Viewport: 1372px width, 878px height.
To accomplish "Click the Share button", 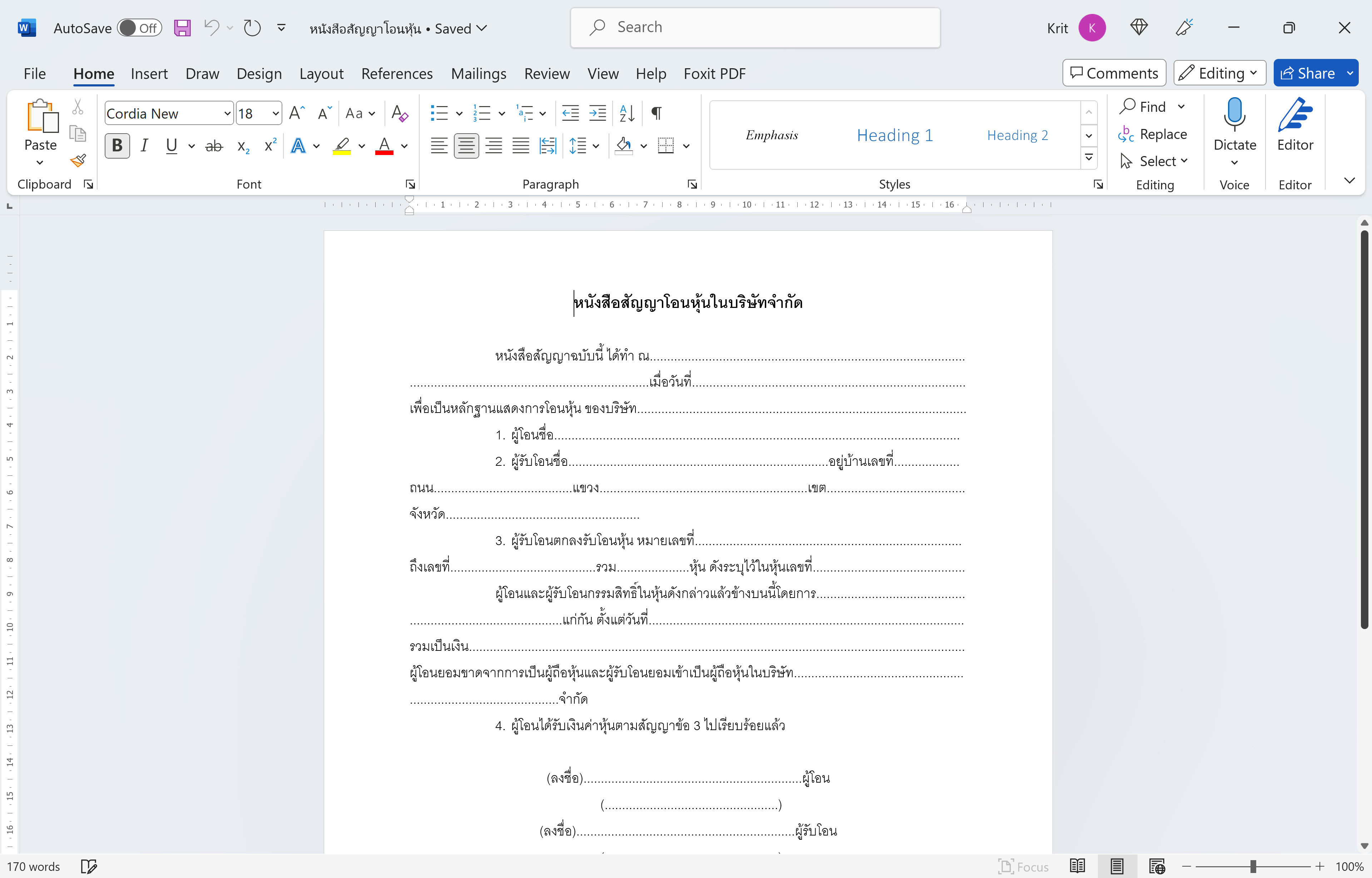I will click(1308, 73).
